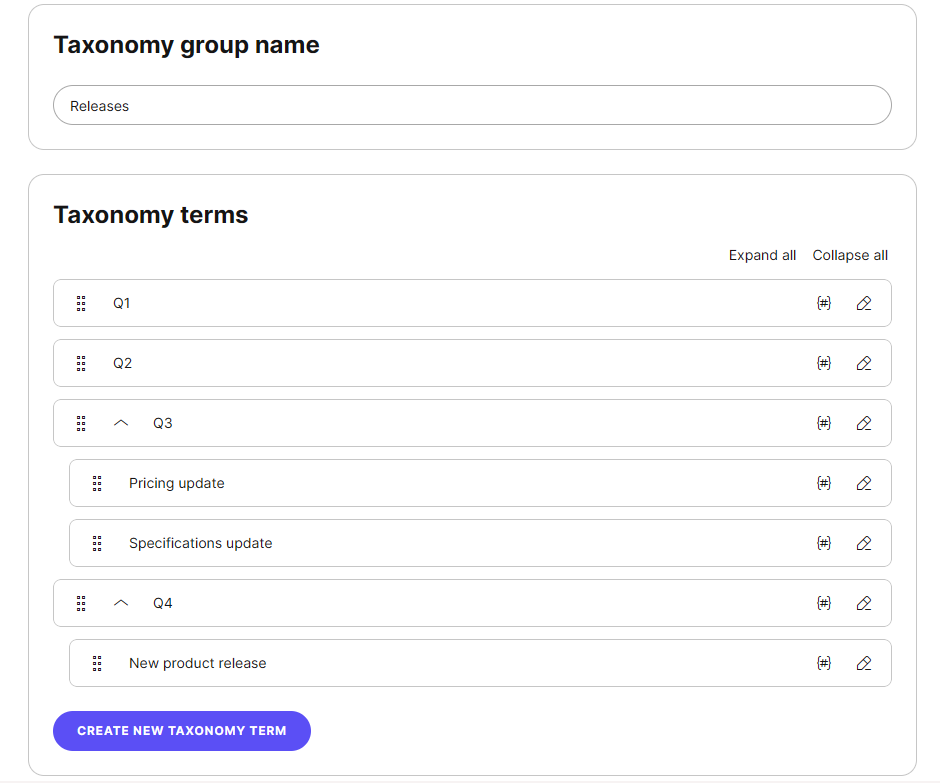The width and height of the screenshot is (940, 783).
Task: Click the drag handle of Pricing update
Action: tap(97, 483)
